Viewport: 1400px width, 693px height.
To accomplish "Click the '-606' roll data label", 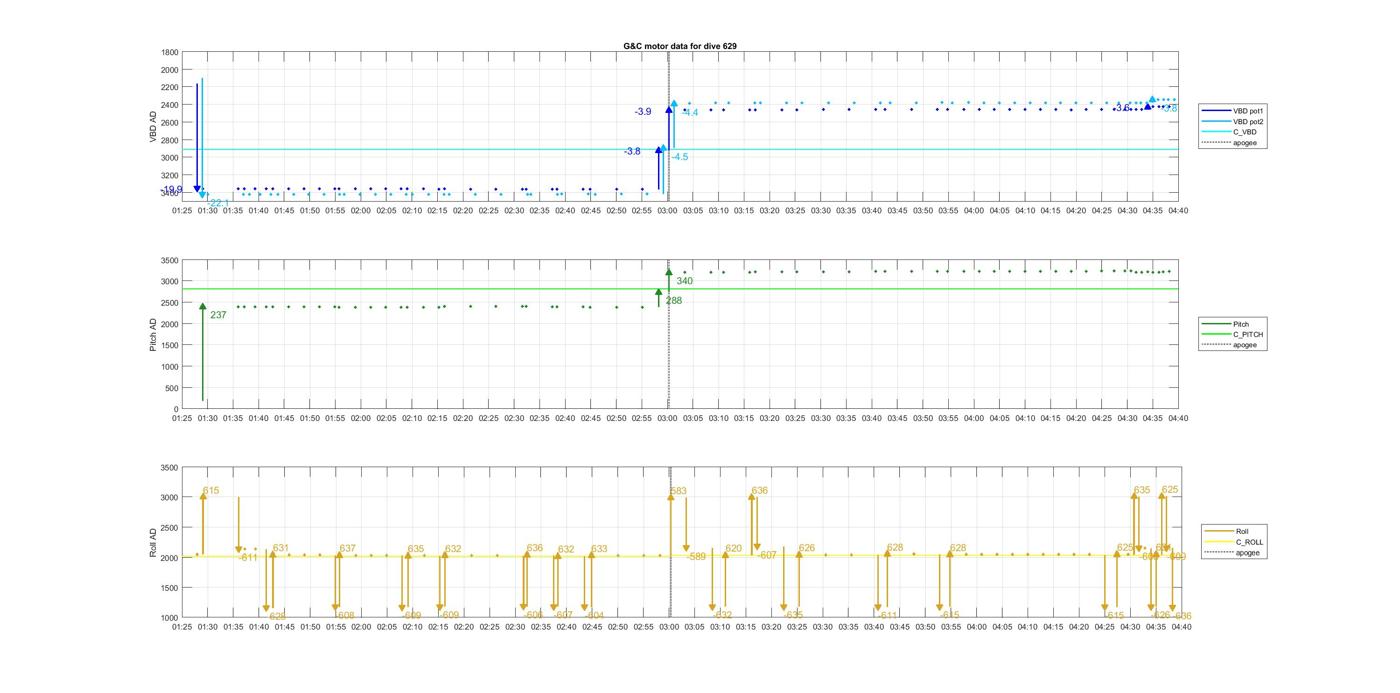I will [534, 615].
